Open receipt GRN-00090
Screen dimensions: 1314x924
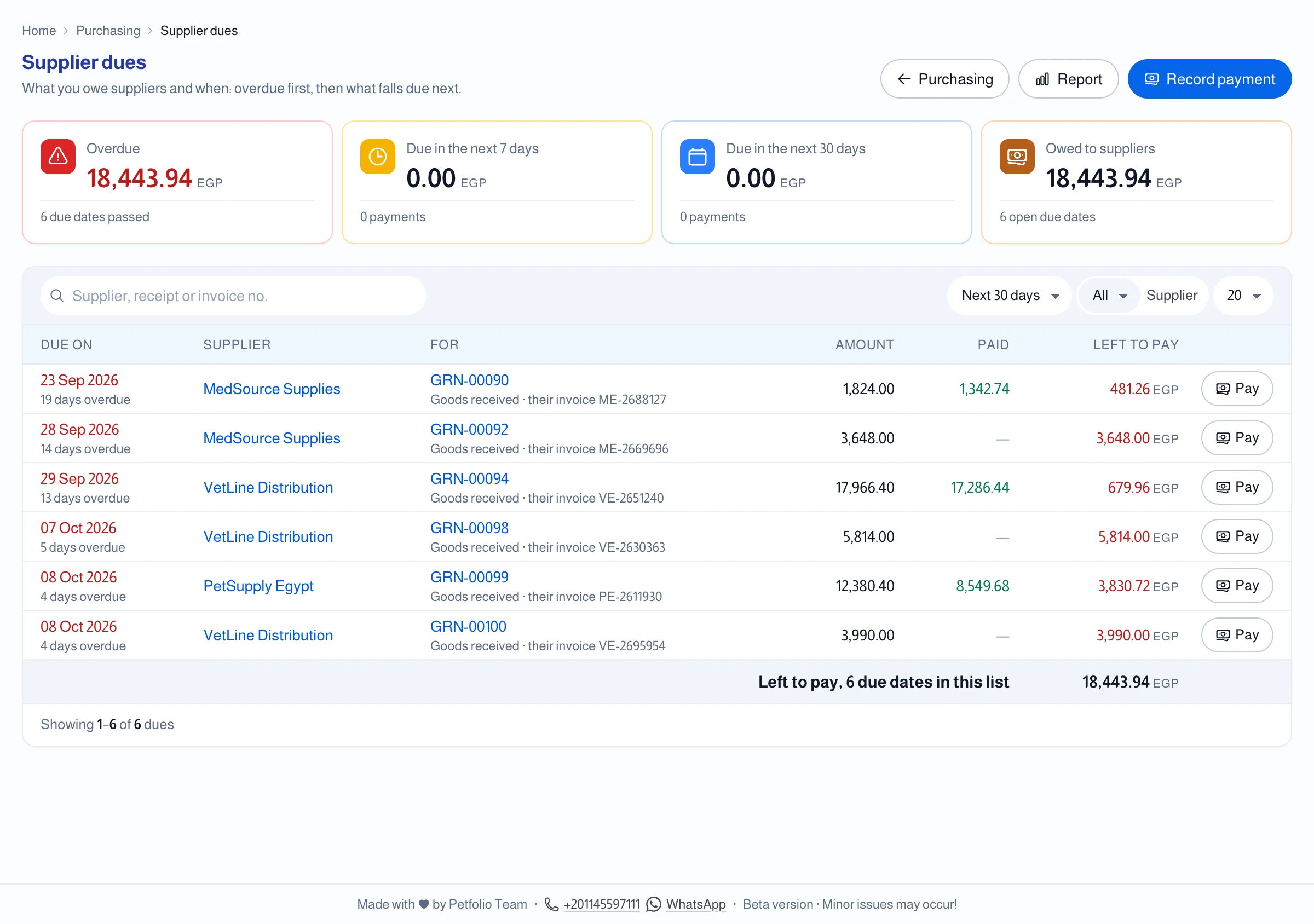(x=469, y=380)
